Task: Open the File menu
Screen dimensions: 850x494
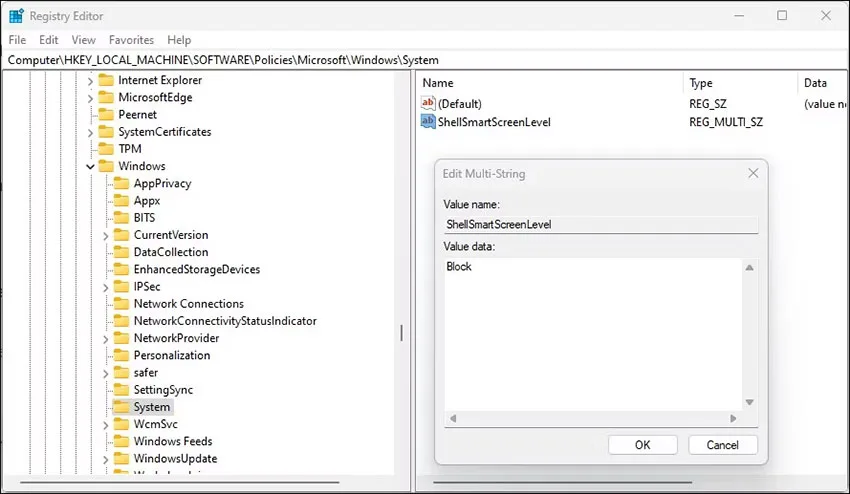Action: click(17, 40)
